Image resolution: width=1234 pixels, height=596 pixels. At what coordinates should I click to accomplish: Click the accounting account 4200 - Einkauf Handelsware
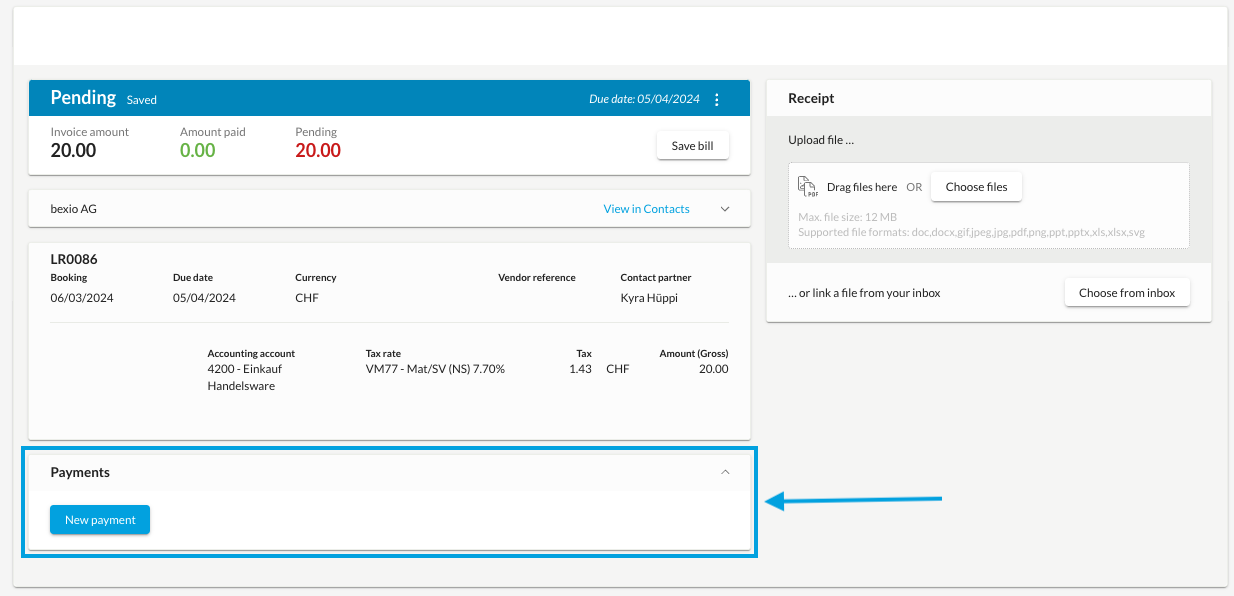[x=246, y=377]
